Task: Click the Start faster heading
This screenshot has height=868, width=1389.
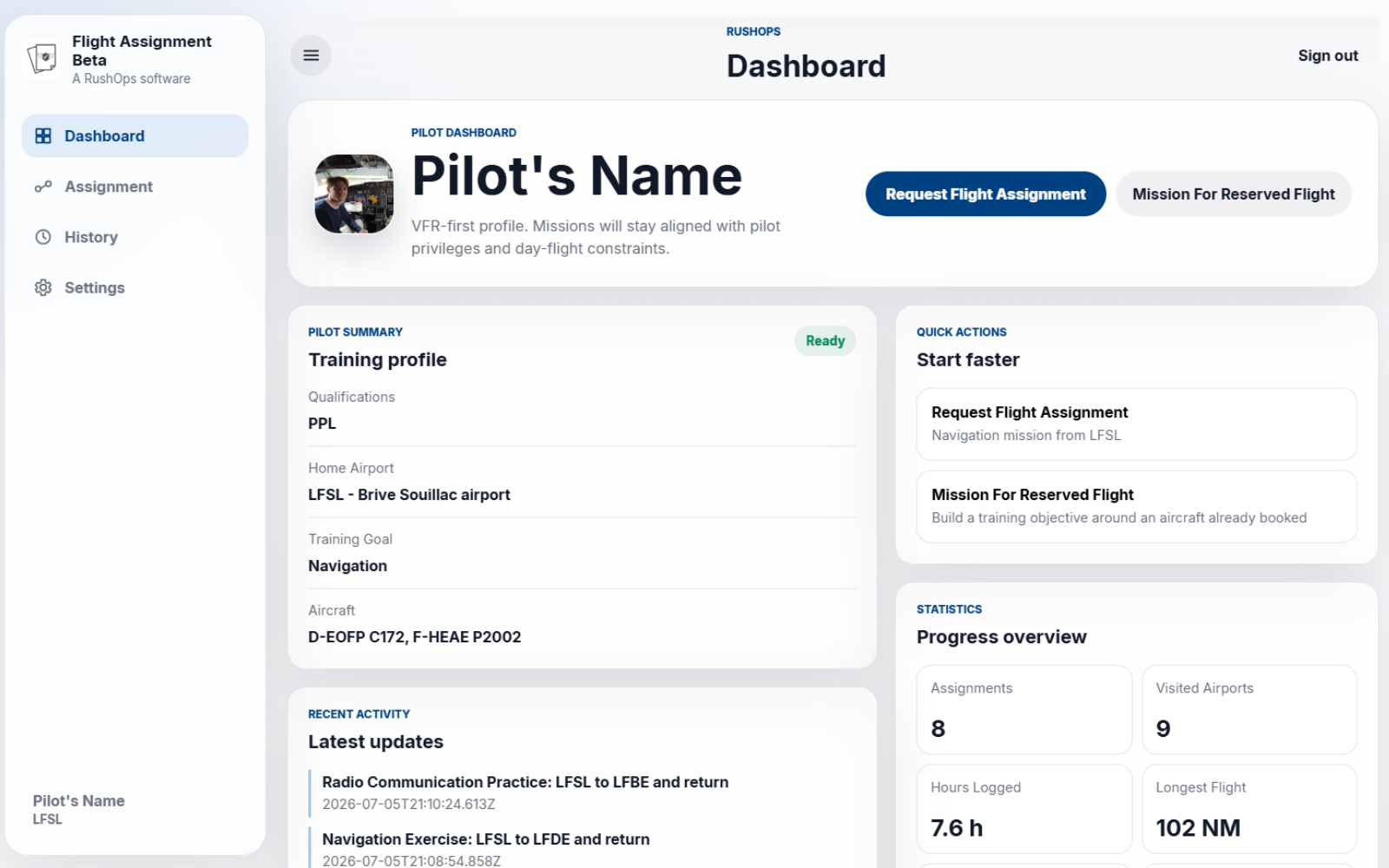Action: click(x=968, y=359)
